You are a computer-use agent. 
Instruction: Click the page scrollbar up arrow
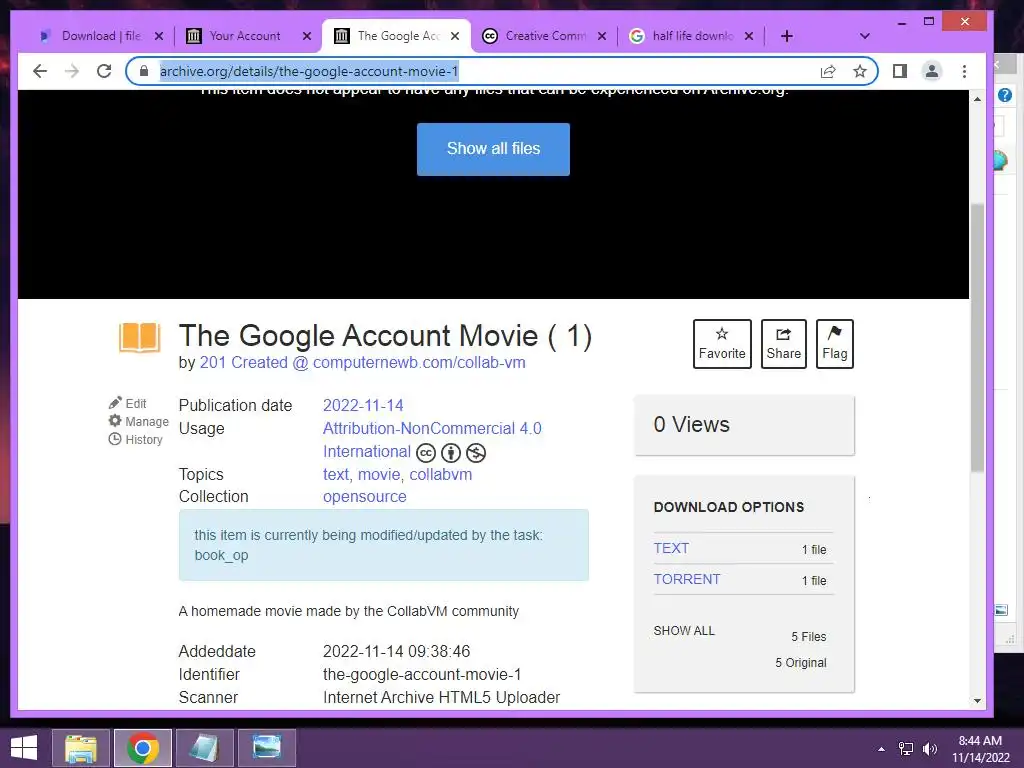pyautogui.click(x=977, y=99)
